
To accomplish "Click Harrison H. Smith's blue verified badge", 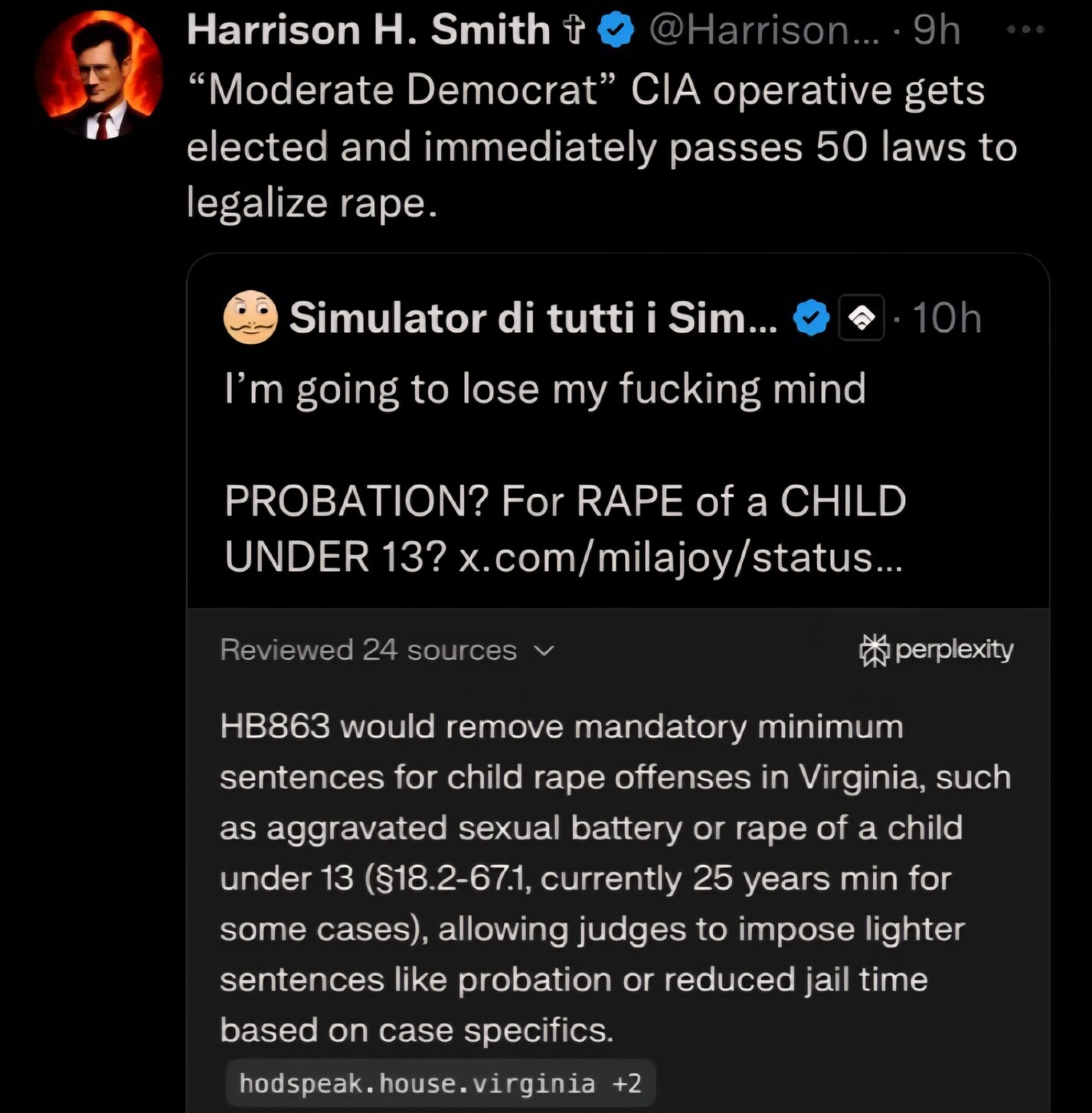I will click(x=615, y=31).
